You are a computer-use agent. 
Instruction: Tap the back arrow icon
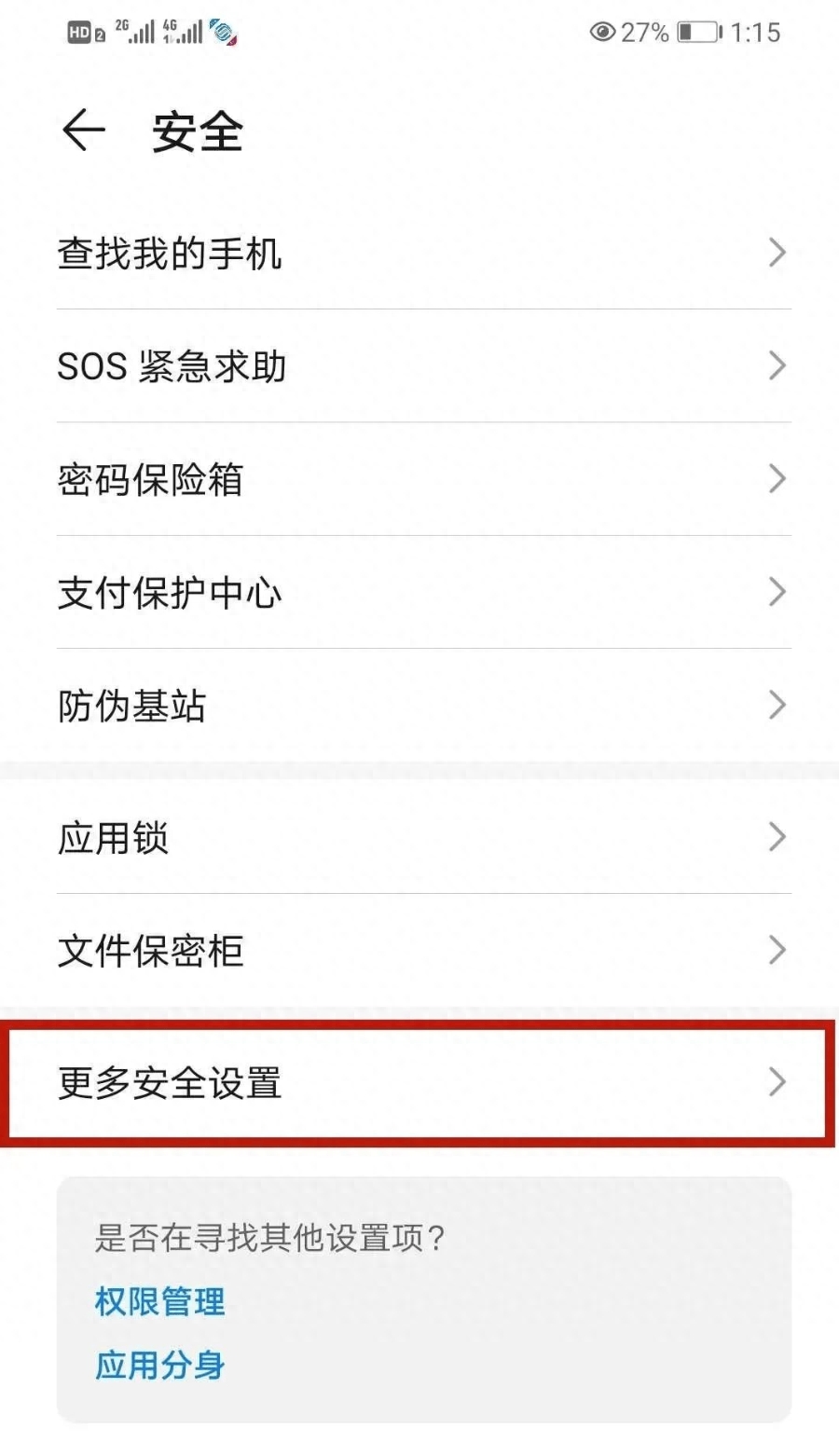(83, 130)
